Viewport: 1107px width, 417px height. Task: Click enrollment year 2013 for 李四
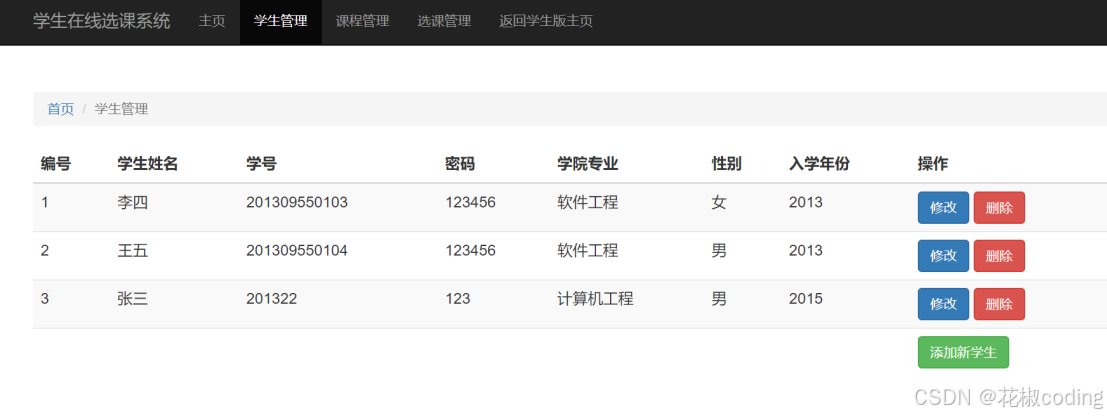coord(806,203)
